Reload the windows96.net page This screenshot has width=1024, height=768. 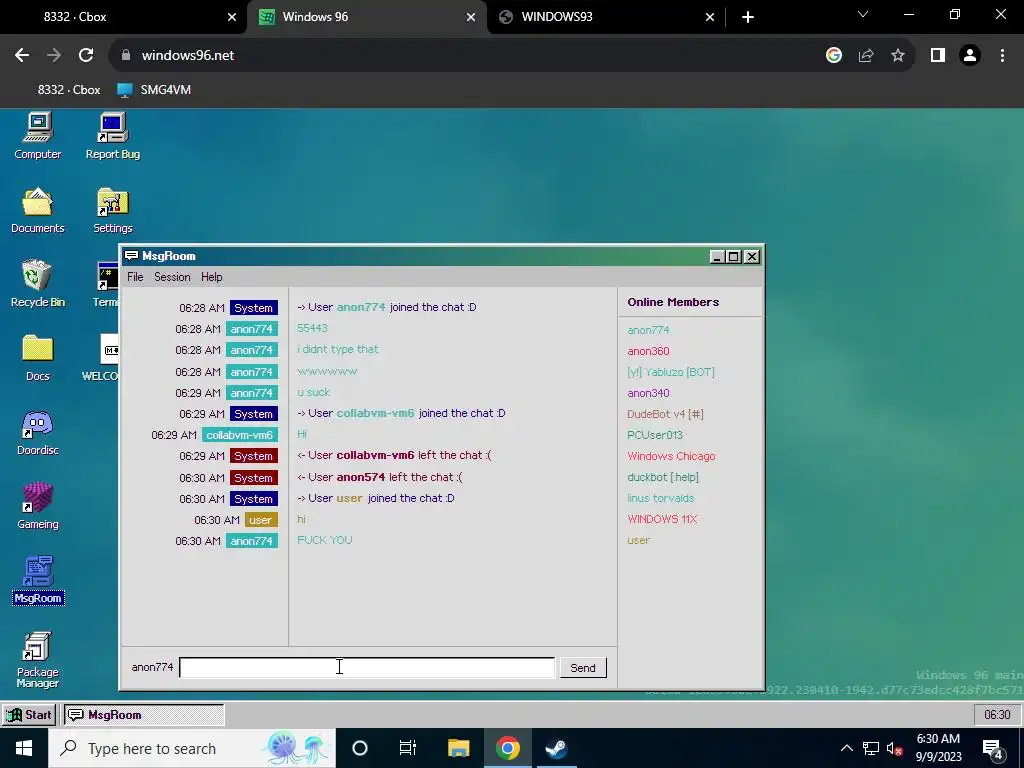(x=86, y=56)
